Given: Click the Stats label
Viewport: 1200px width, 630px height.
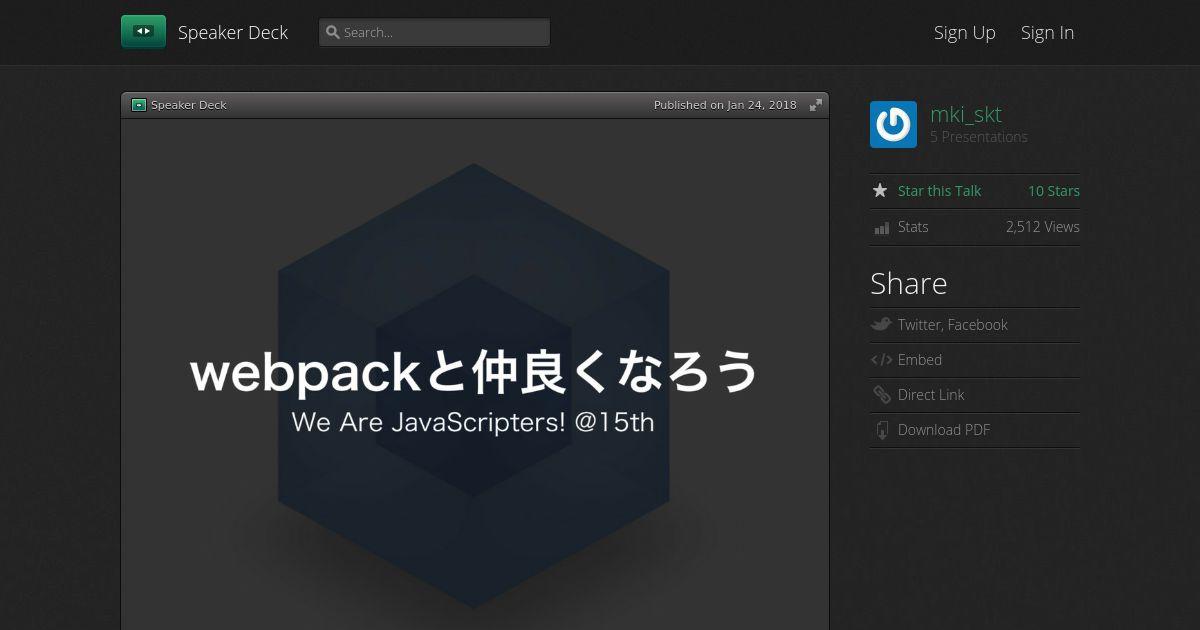Looking at the screenshot, I should click(913, 227).
